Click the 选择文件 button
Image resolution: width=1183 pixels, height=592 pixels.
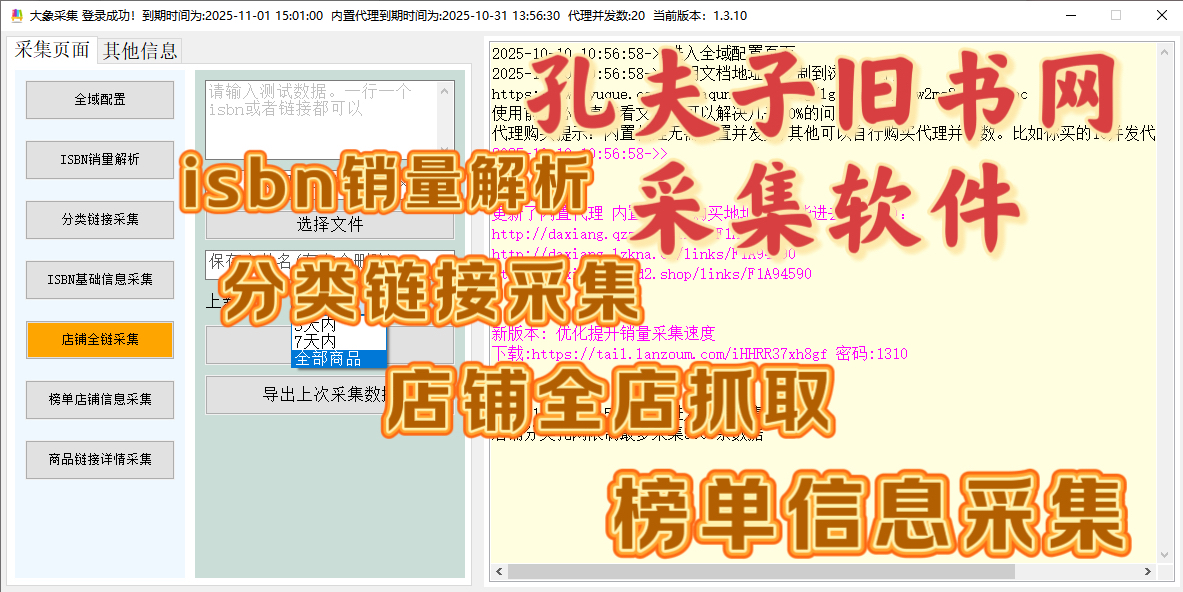coord(330,224)
